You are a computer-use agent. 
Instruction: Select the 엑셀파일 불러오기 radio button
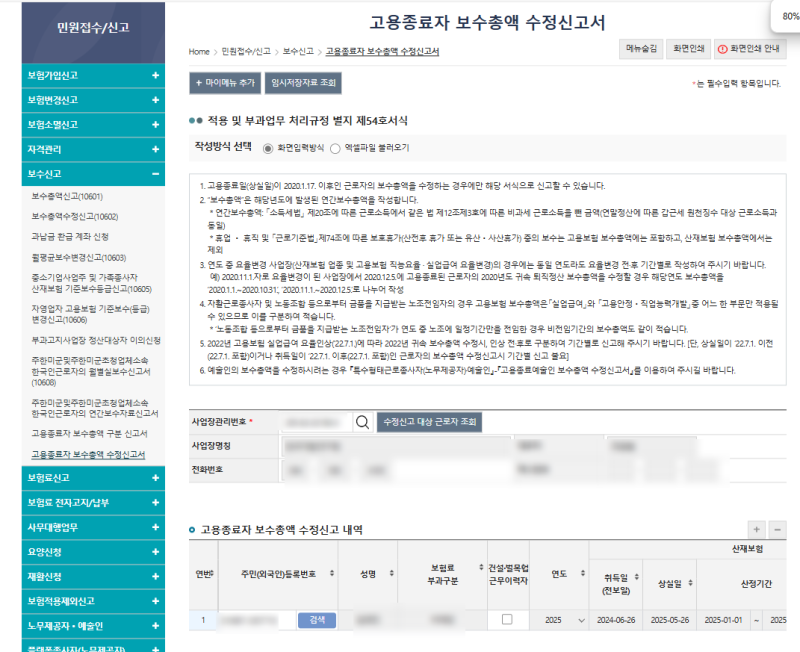335,148
